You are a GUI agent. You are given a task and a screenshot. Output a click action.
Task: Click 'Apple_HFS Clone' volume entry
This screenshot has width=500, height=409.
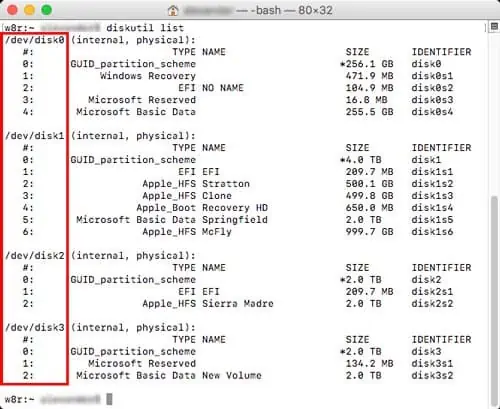[187, 196]
